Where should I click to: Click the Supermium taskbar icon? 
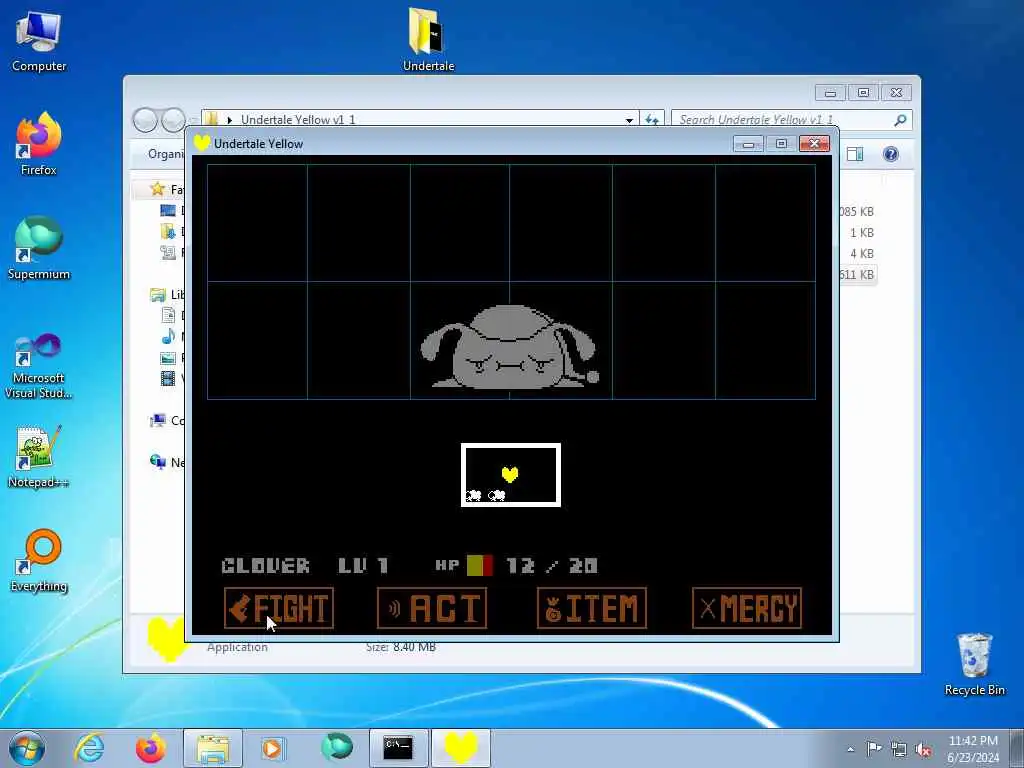point(337,748)
